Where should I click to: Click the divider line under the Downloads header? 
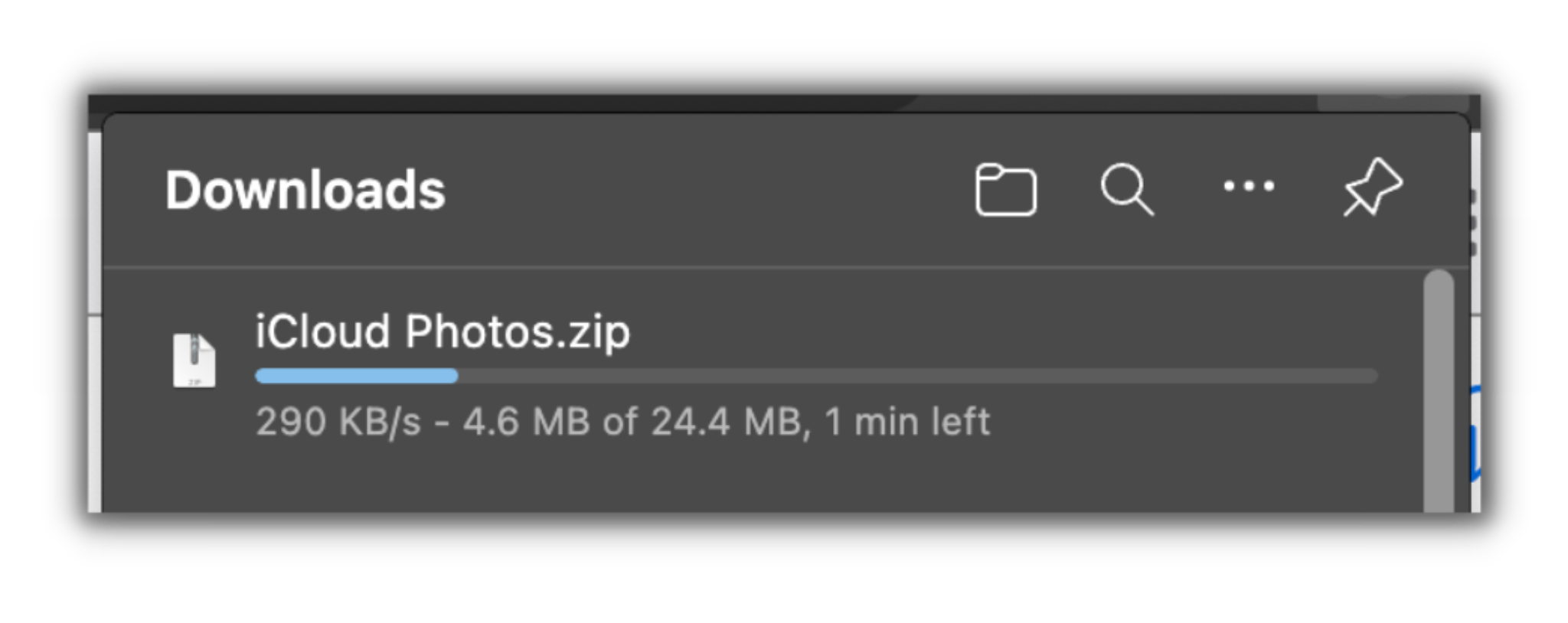[766, 267]
